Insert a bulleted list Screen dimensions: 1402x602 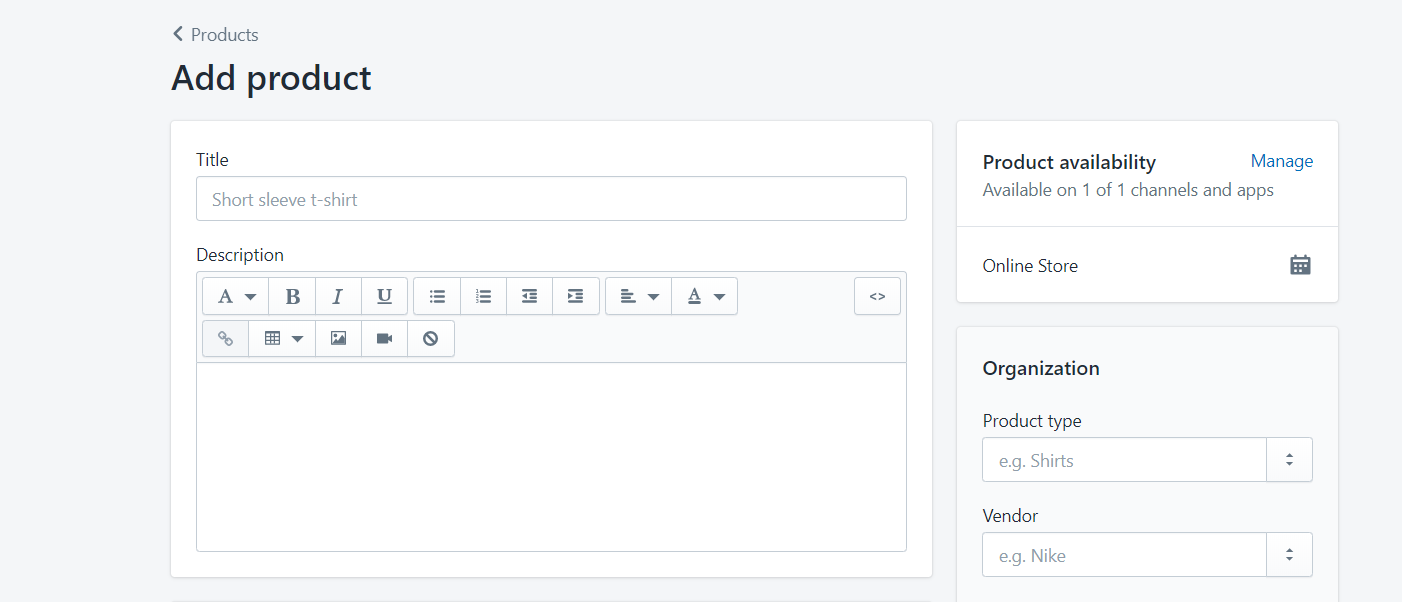point(437,297)
